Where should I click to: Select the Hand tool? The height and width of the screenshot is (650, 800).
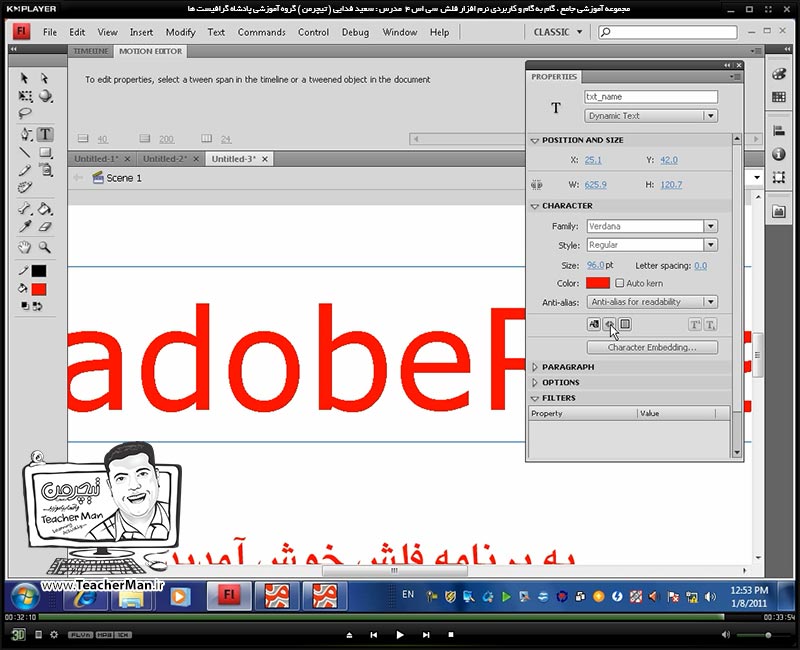tap(24, 247)
